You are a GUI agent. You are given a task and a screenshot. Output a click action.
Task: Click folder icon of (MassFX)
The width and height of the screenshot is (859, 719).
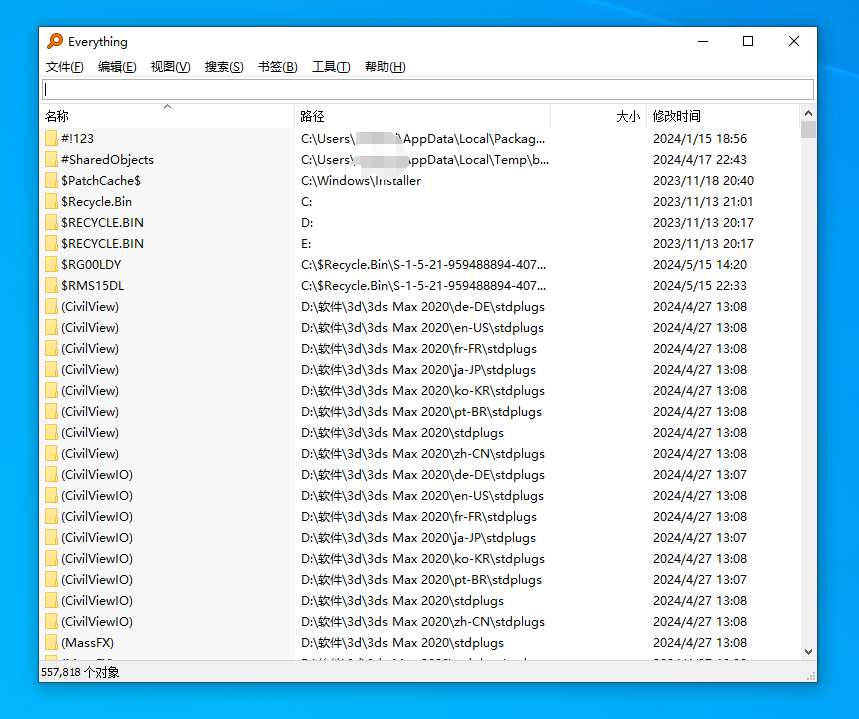tap(51, 643)
